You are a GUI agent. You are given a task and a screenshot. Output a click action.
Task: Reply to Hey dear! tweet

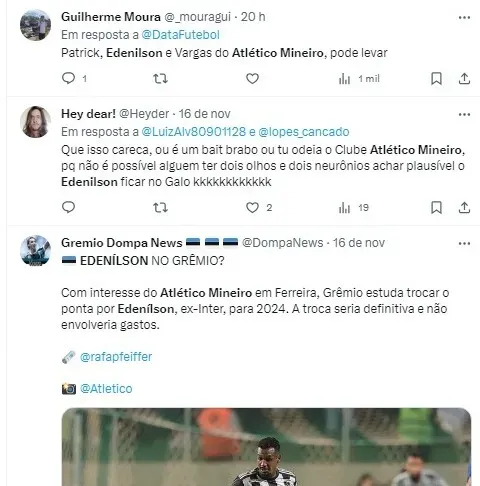69,207
